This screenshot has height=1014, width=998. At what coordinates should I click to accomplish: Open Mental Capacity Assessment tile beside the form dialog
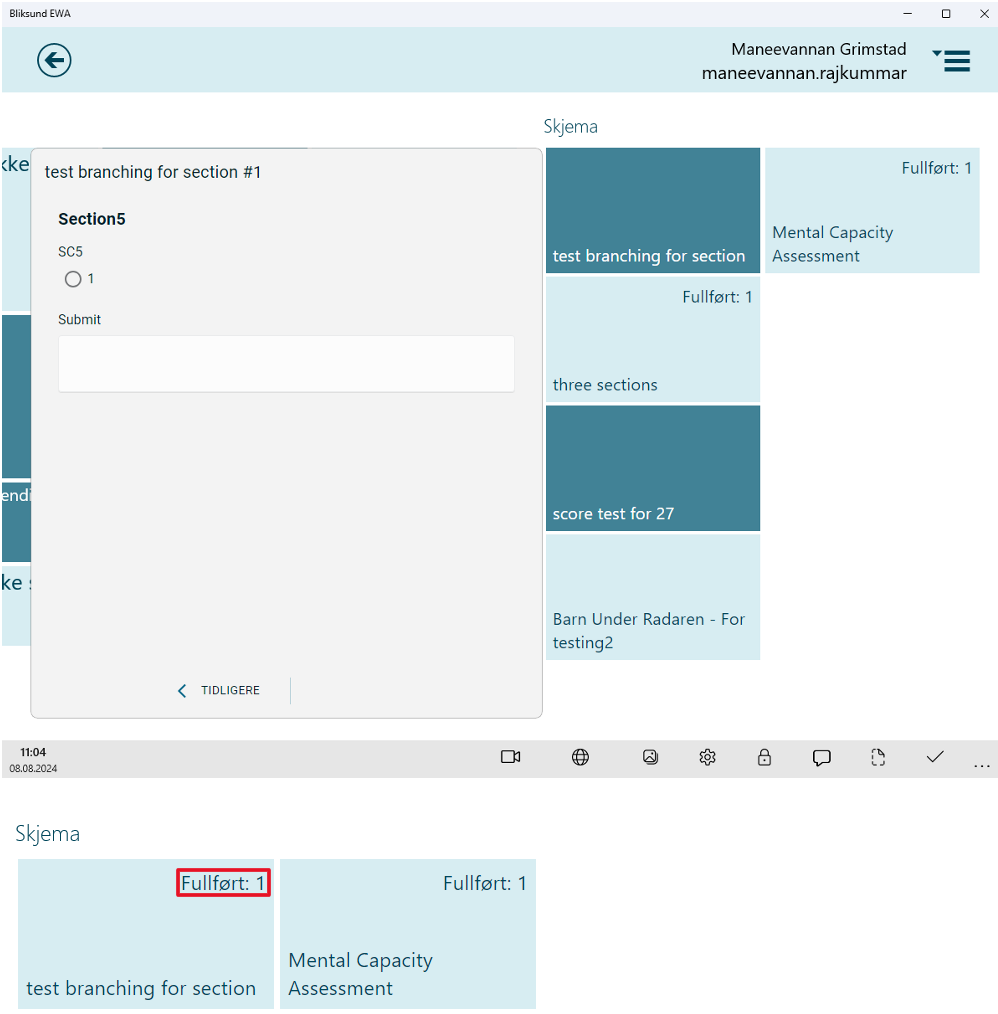[x=872, y=210]
